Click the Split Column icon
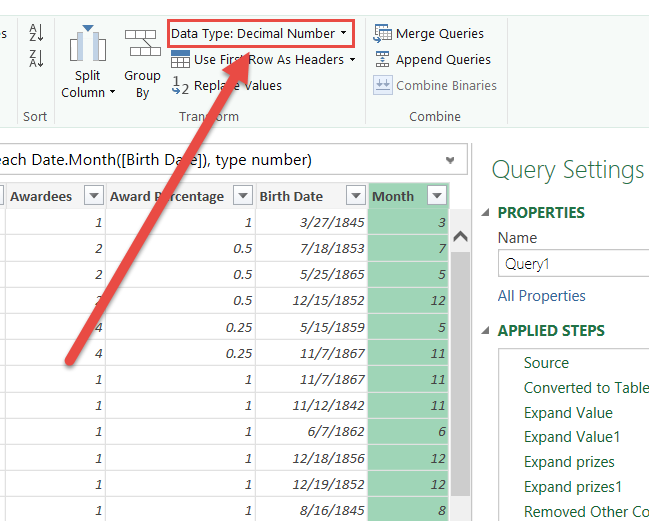Screen dimensions: 649x521 [88, 46]
